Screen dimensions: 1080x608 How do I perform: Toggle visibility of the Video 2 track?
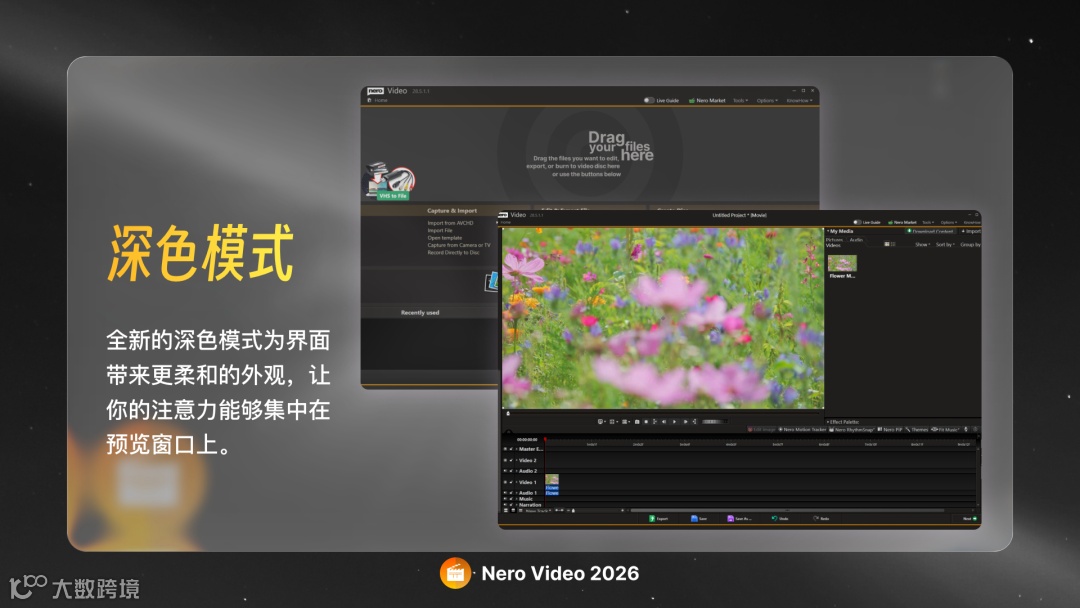pyautogui.click(x=506, y=461)
